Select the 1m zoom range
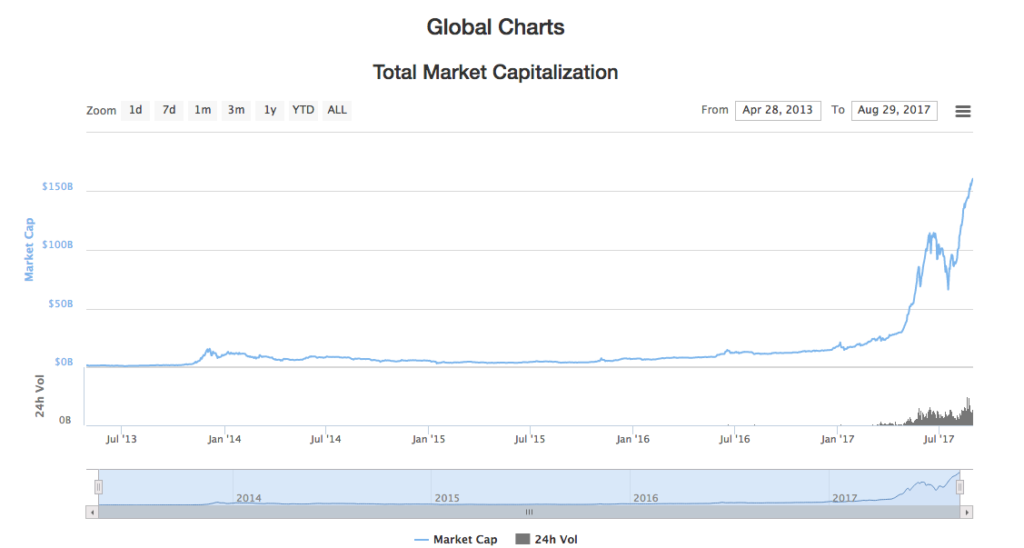 202,110
